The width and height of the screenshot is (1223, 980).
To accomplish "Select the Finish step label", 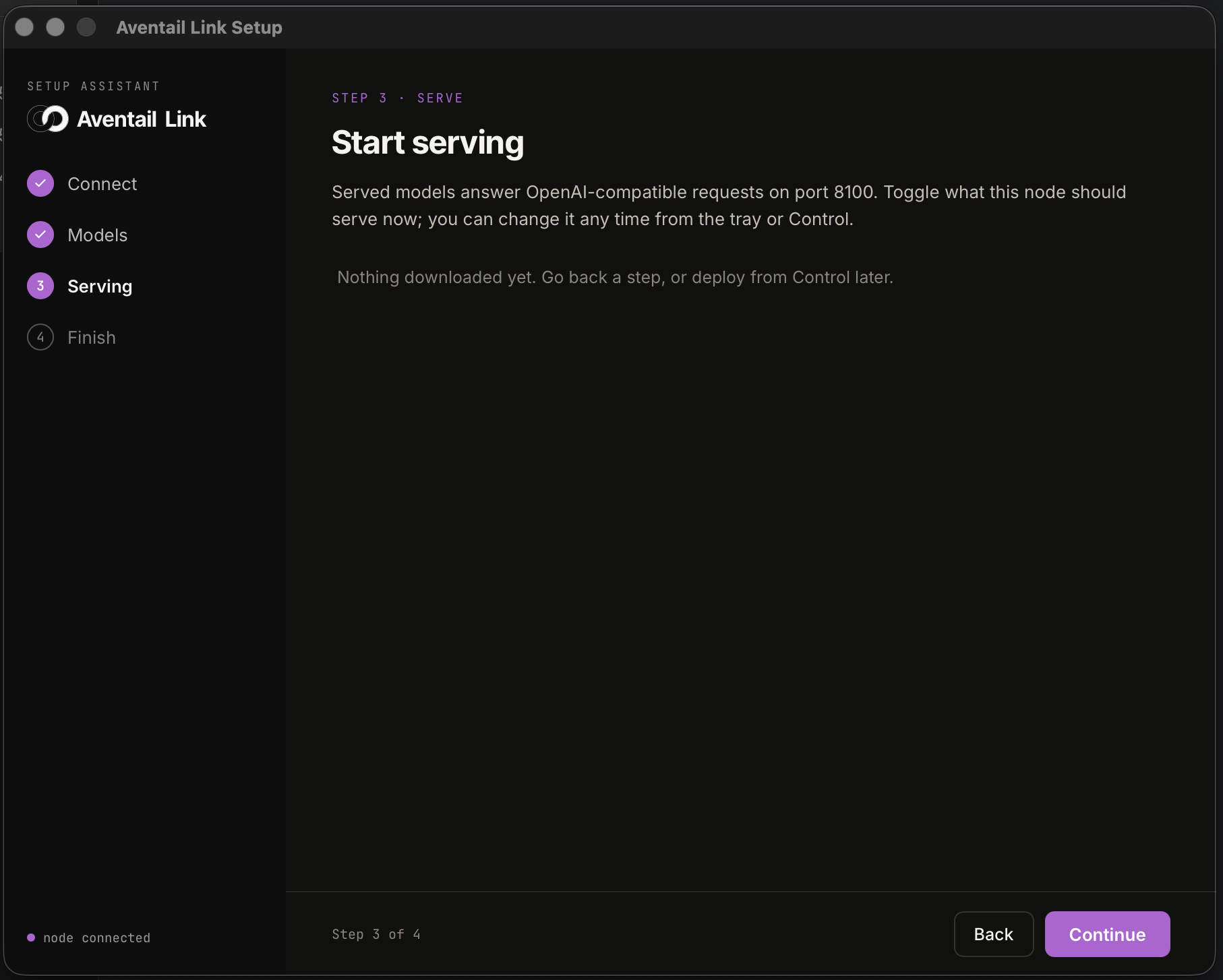I will coord(92,338).
